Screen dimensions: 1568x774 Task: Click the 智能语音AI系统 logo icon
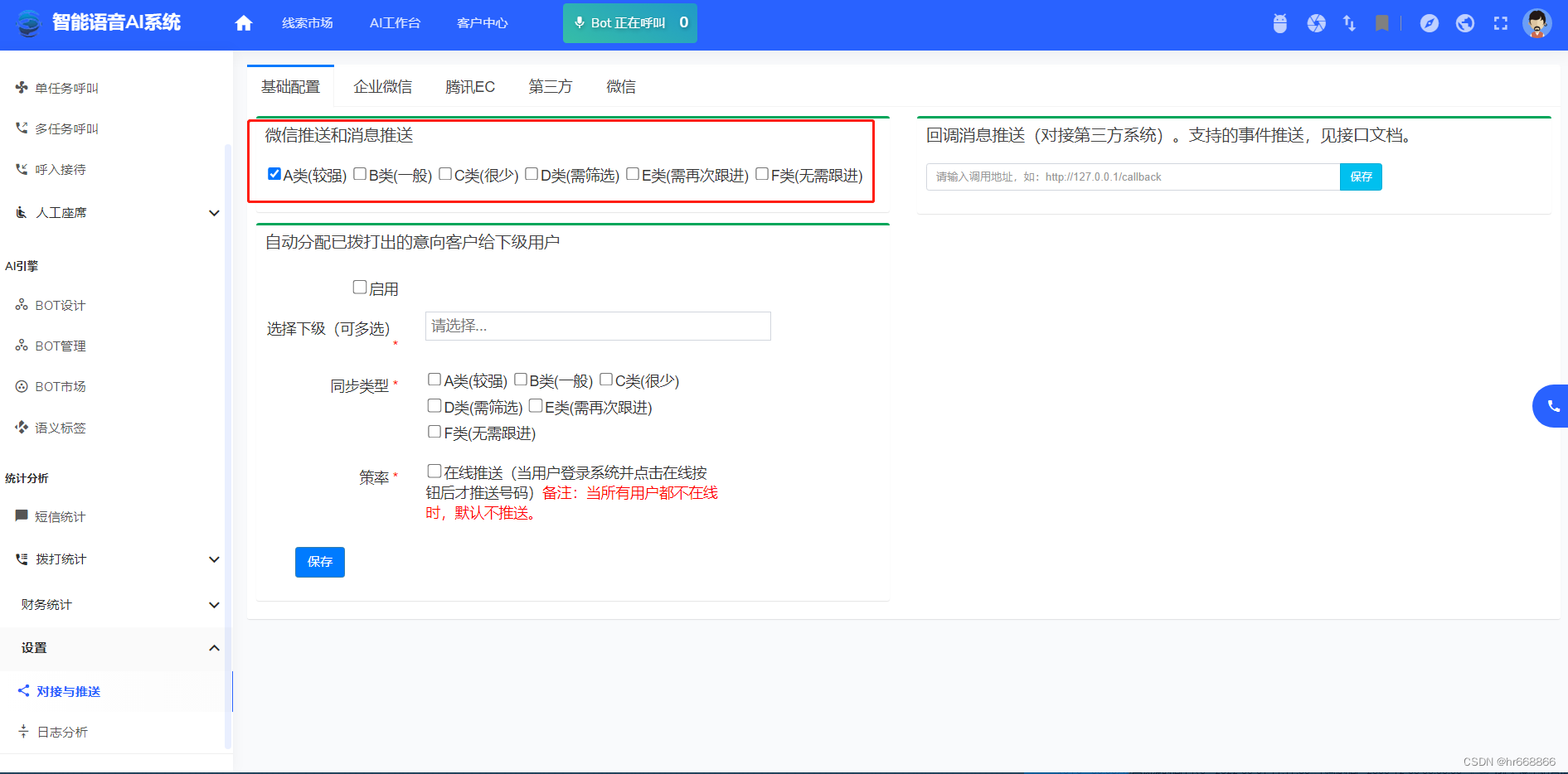click(x=28, y=23)
